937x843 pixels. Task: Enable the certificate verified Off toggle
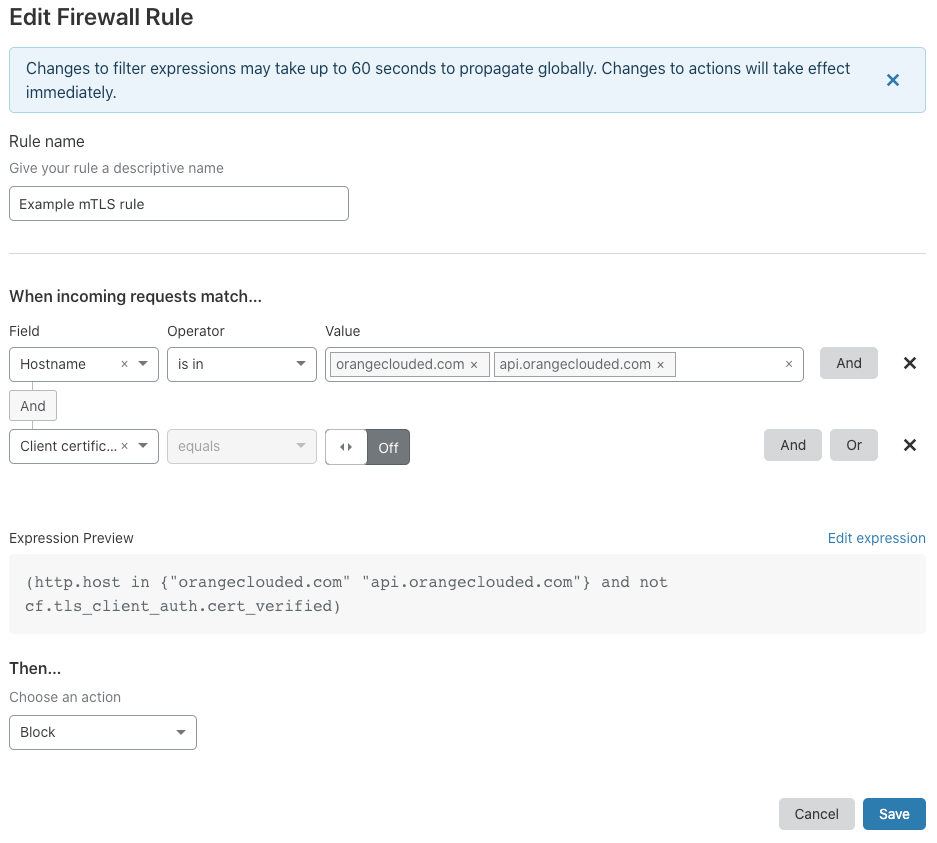click(388, 447)
